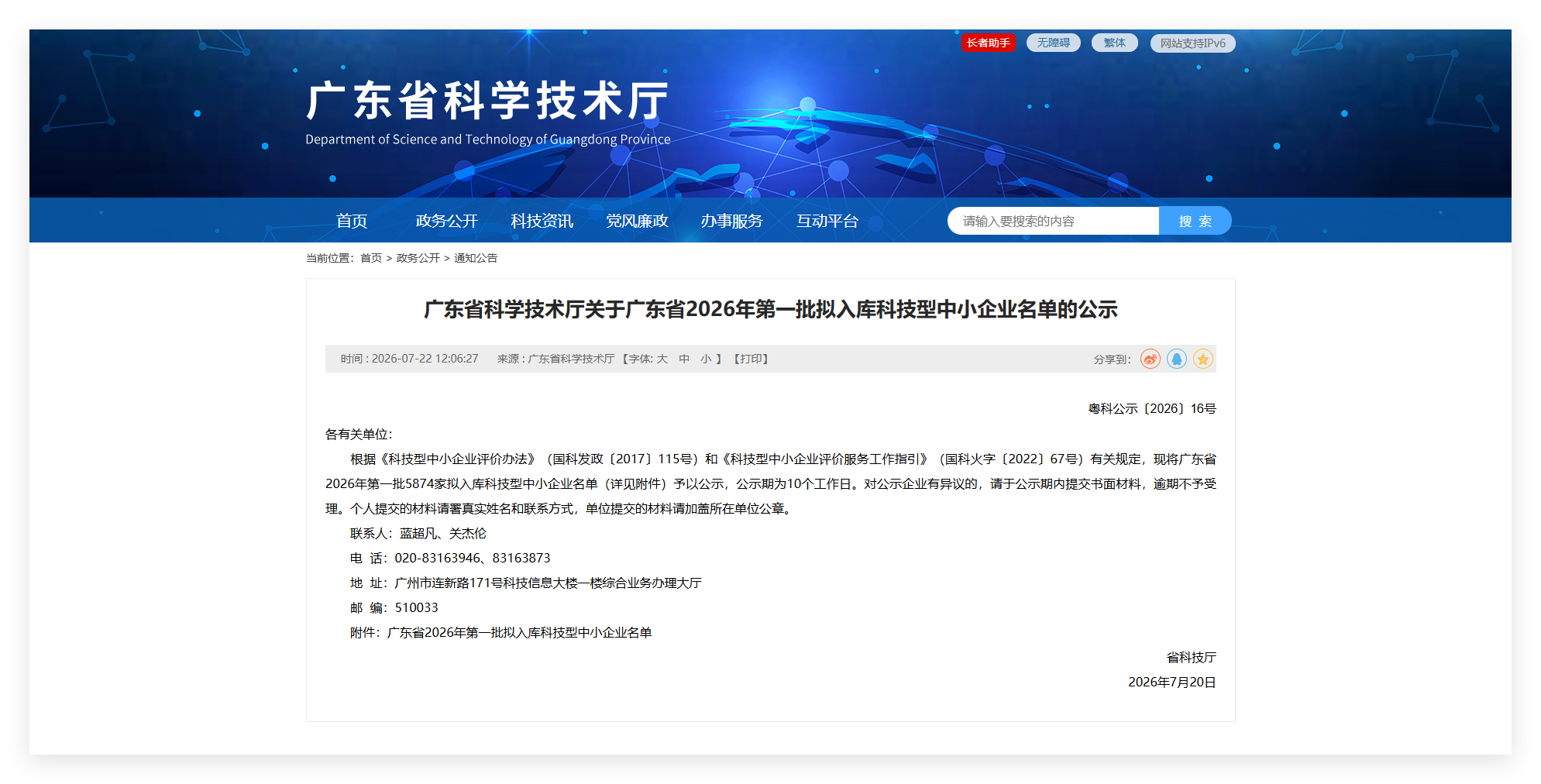Click the timestamp 2026-07-22 12:06:27
The height and width of the screenshot is (784, 1541).
[x=425, y=359]
